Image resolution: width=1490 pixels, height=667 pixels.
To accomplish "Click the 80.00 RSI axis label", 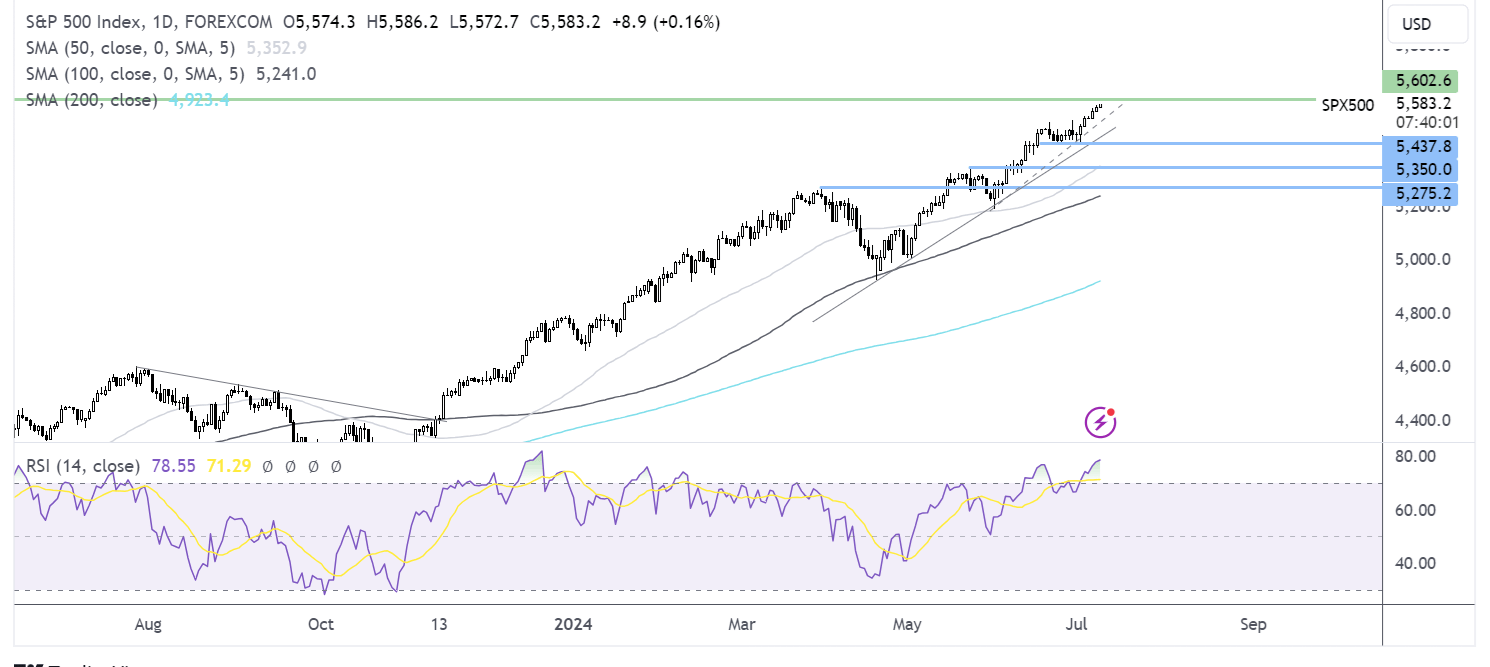I will (1417, 457).
